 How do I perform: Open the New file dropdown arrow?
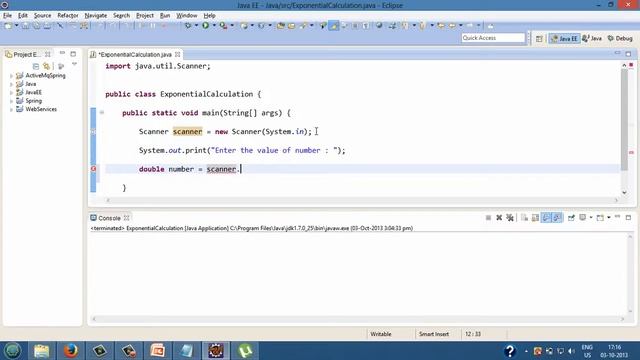click(x=16, y=26)
